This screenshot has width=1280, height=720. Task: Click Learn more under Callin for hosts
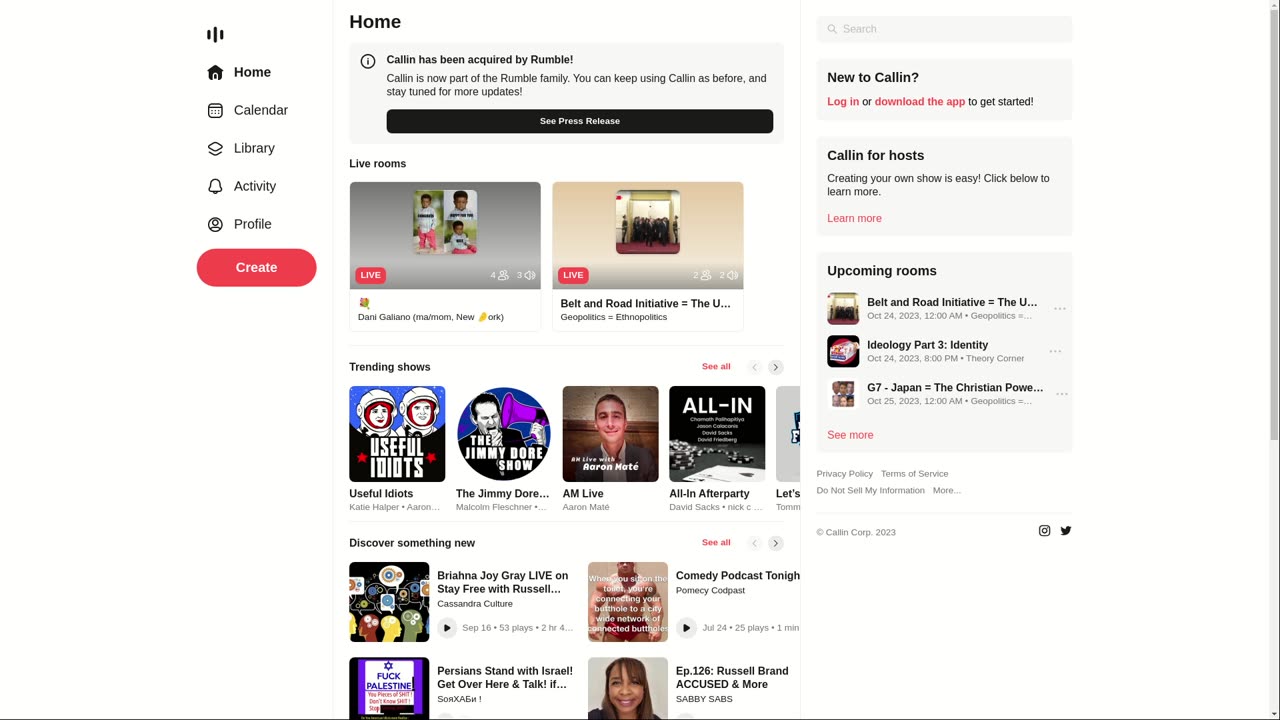[x=854, y=219]
